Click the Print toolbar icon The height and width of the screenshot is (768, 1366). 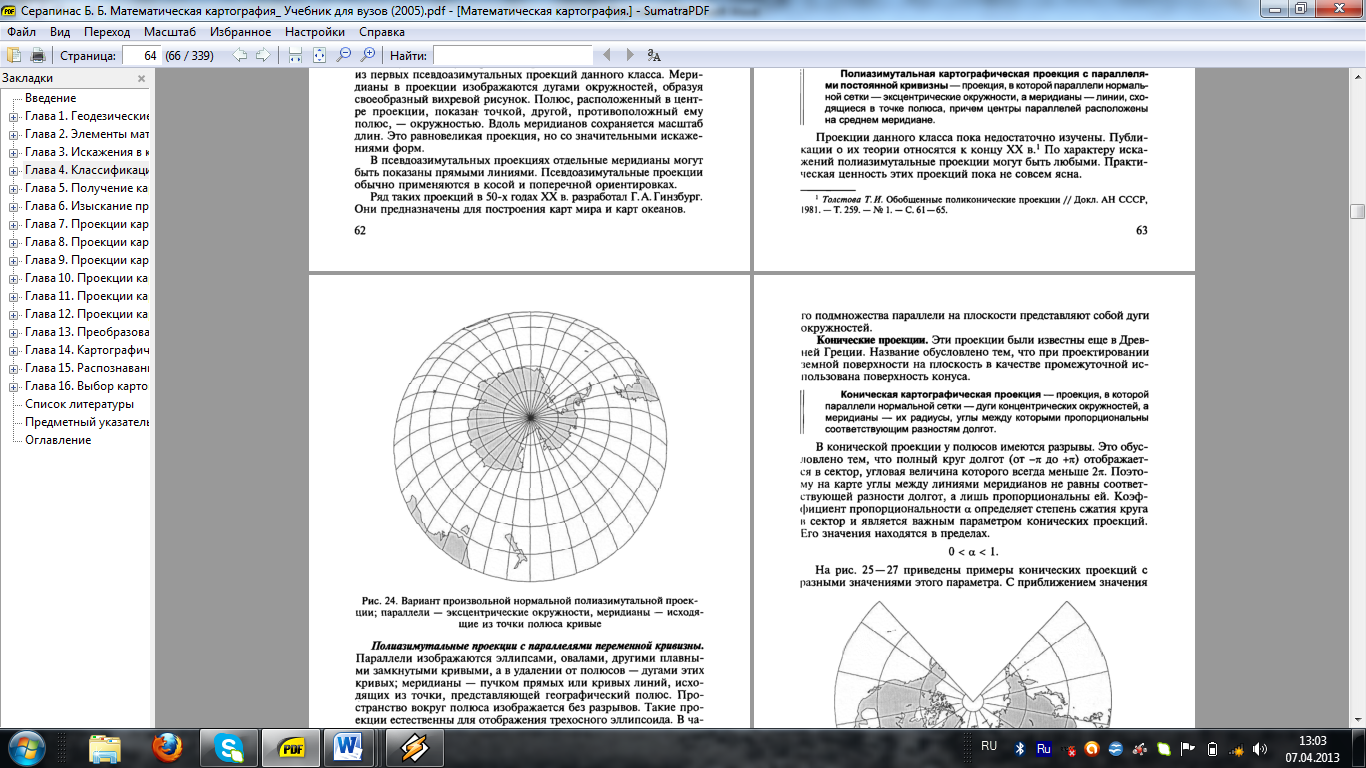pyautogui.click(x=38, y=55)
